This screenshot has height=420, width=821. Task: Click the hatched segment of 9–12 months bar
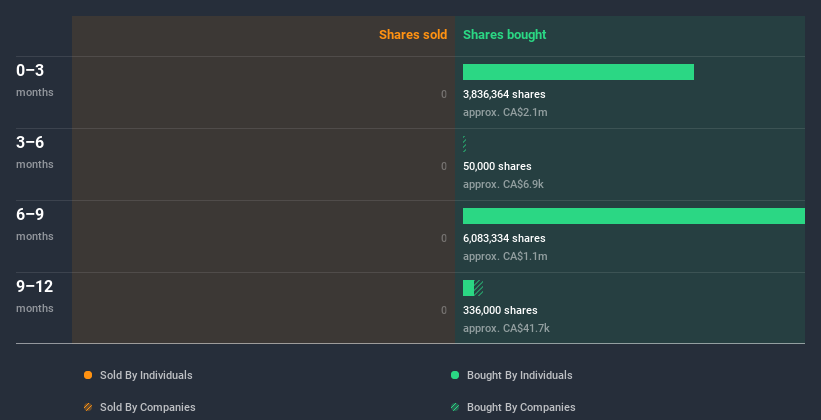coord(479,288)
